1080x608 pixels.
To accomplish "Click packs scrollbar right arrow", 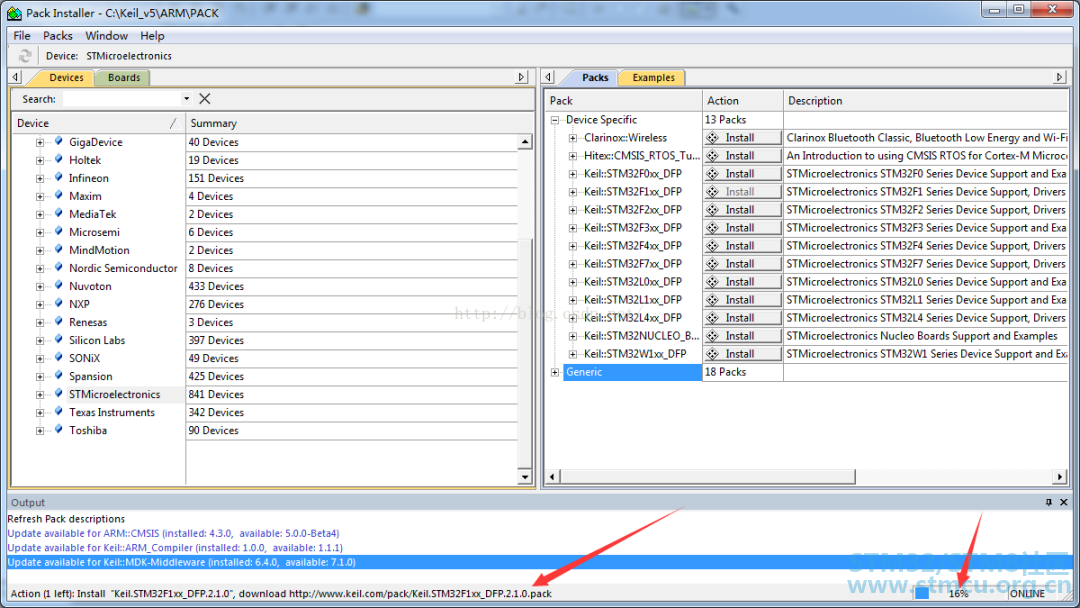I will click(x=1060, y=476).
